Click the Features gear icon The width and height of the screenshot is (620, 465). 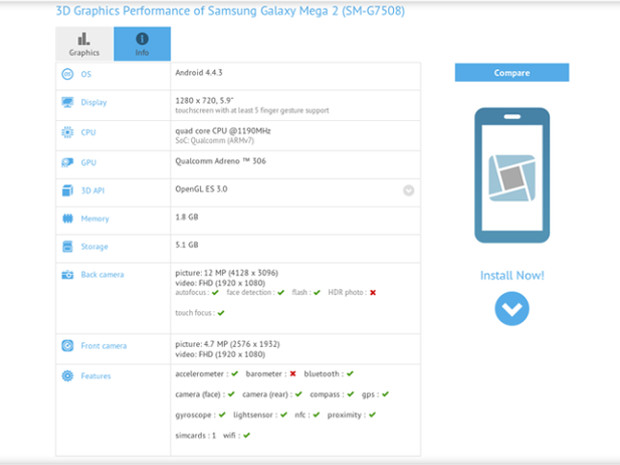pos(68,376)
